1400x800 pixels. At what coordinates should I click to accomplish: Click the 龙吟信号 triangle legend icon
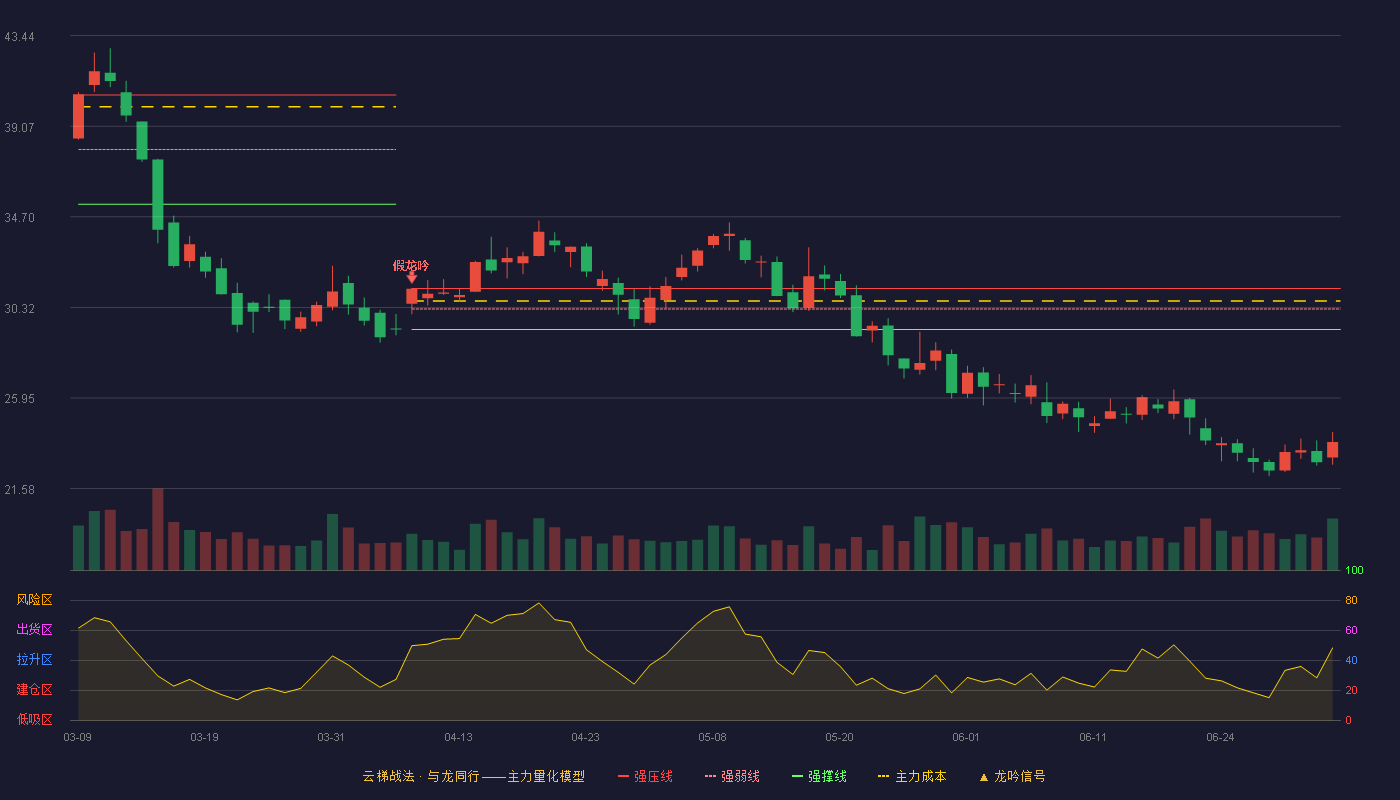tap(984, 777)
